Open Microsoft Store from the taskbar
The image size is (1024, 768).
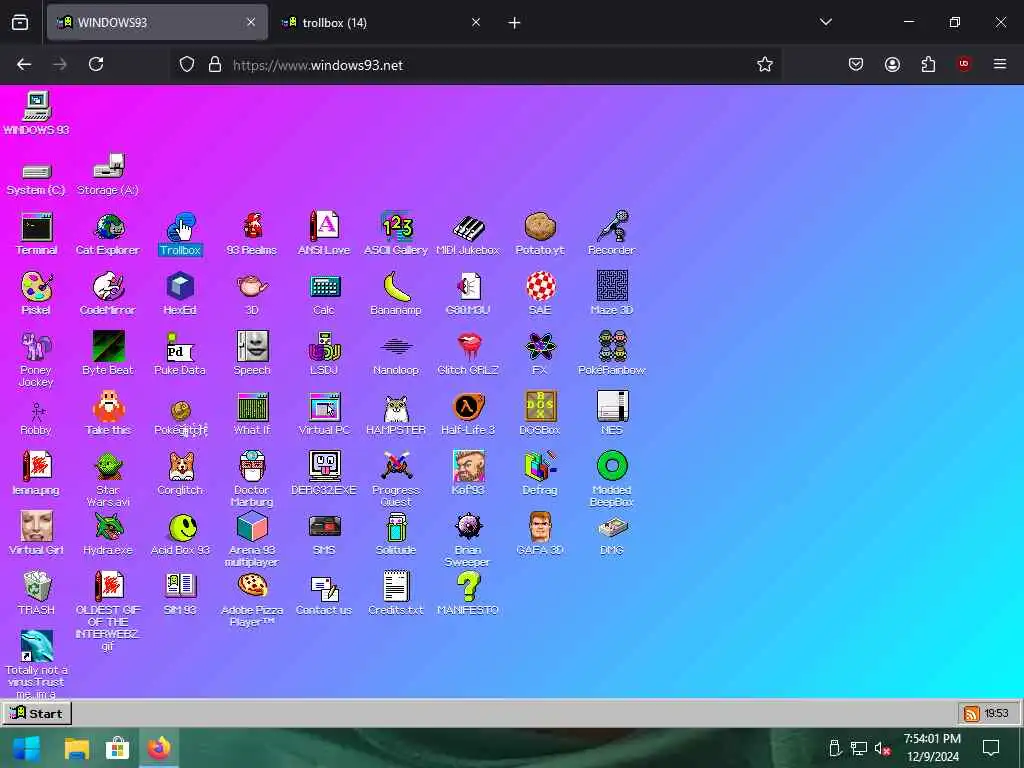coord(118,748)
